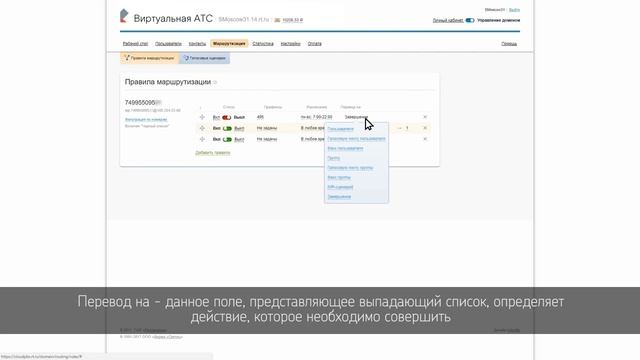Choose Факс пользователя in the dropdown
The image size is (640, 360).
[x=345, y=148]
